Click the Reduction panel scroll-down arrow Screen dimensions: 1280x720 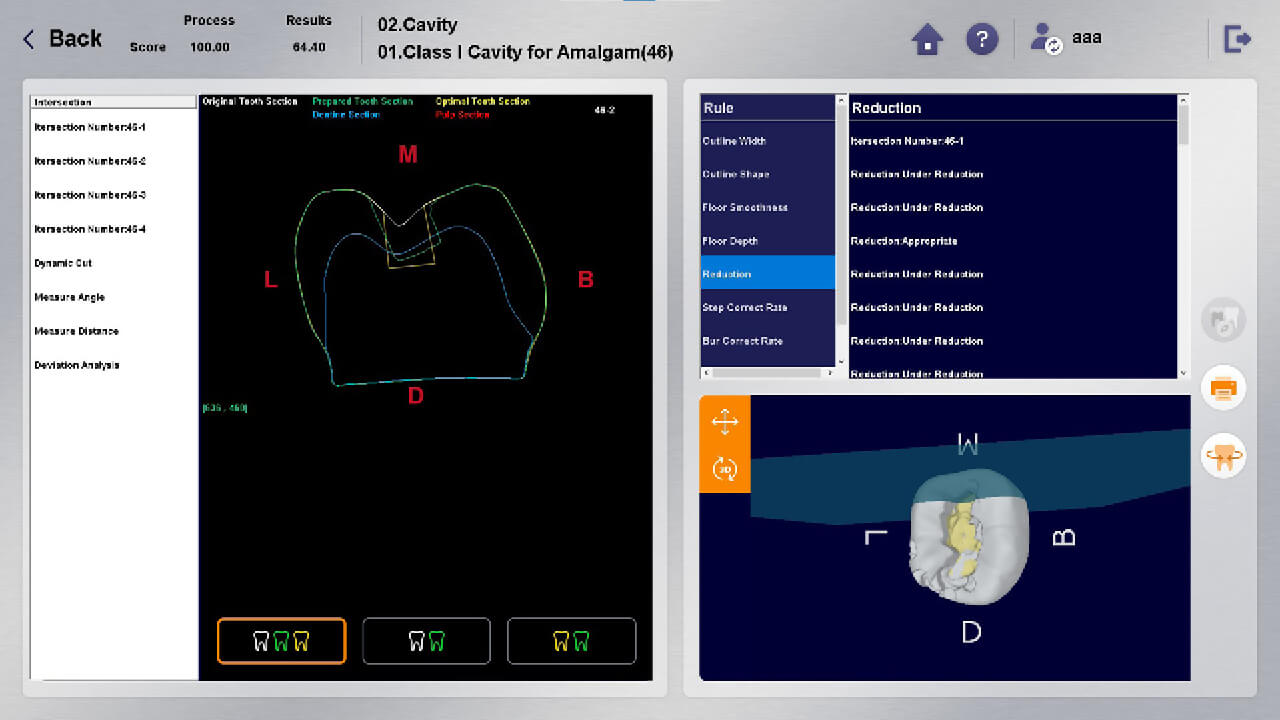point(1184,373)
